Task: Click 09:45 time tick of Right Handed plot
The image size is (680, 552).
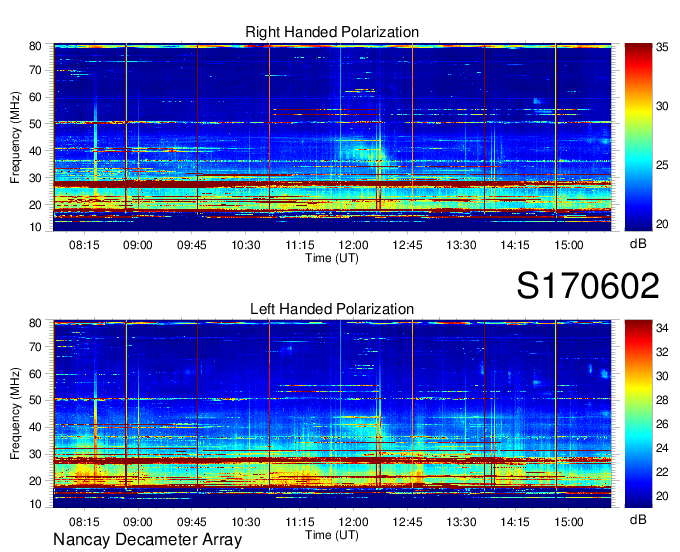Action: pyautogui.click(x=192, y=245)
